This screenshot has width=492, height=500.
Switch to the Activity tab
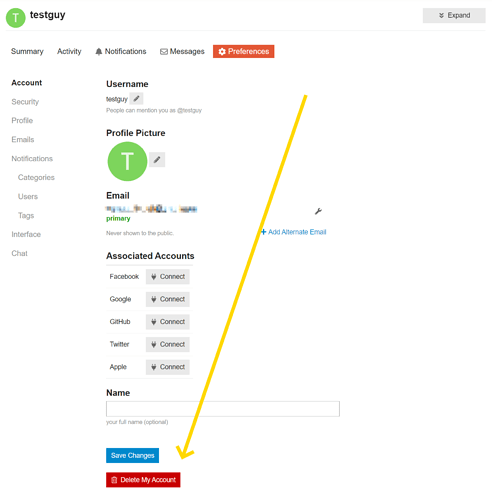[69, 51]
